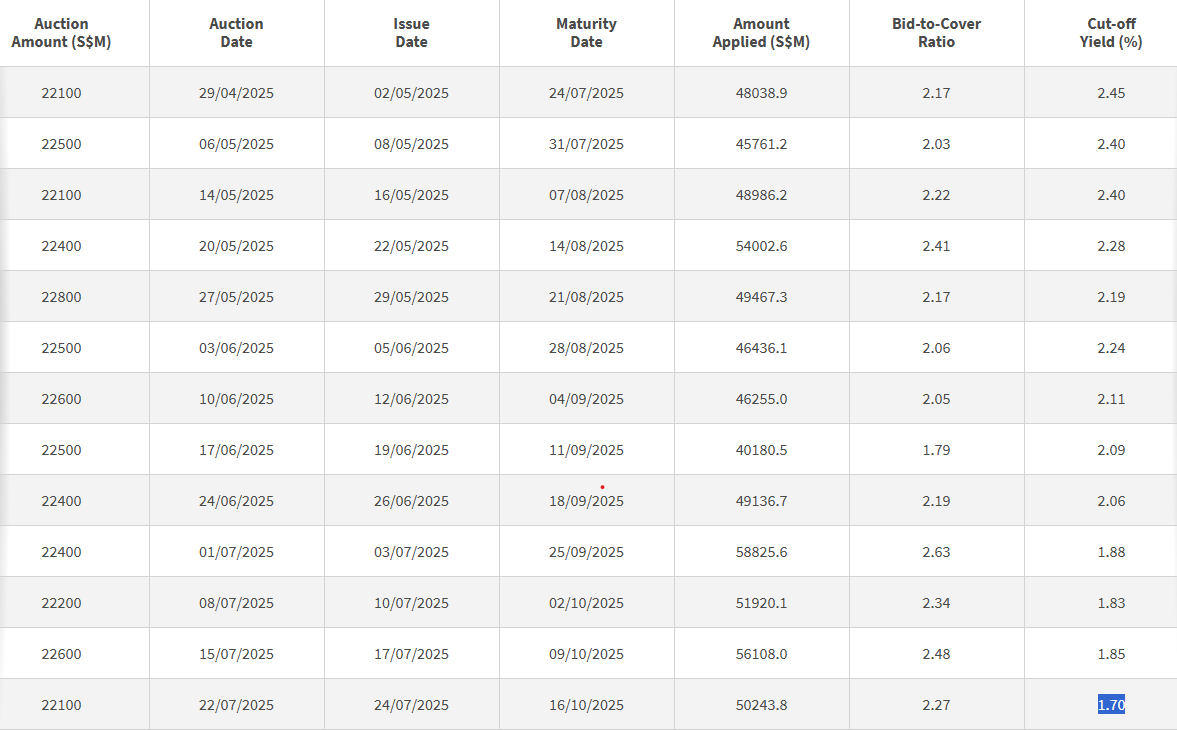Click cut-off yield 2.19
Screen dimensions: 1177x730
coord(1111,297)
